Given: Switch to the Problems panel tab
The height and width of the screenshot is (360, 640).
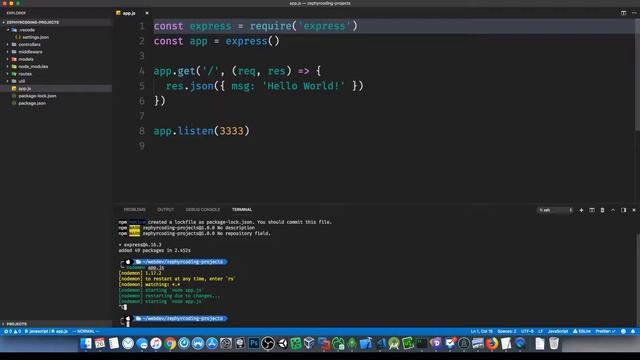Looking at the screenshot, I should point(135,210).
